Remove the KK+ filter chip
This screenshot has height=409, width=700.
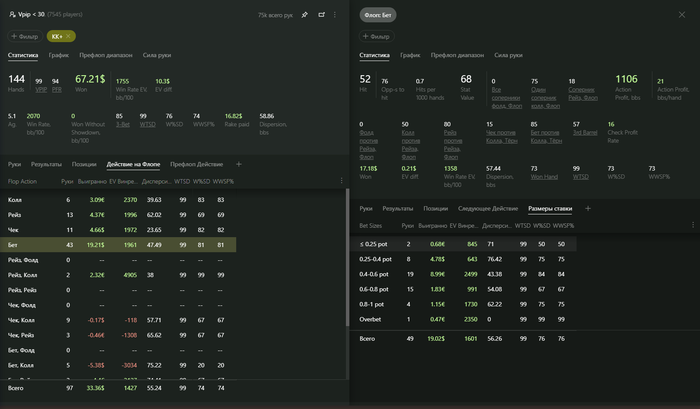coord(68,36)
